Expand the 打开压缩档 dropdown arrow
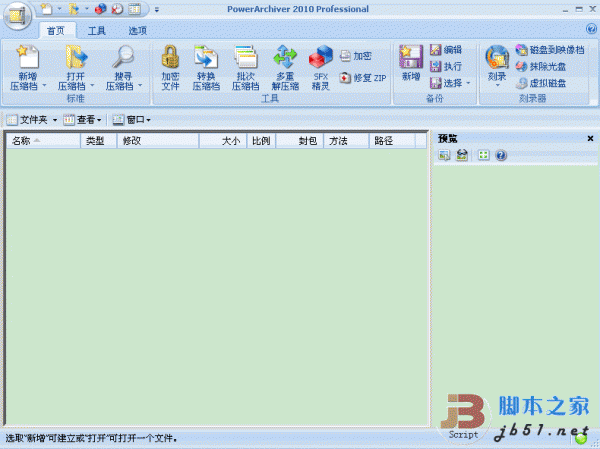This screenshot has width=600, height=449. pyautogui.click(x=92, y=85)
